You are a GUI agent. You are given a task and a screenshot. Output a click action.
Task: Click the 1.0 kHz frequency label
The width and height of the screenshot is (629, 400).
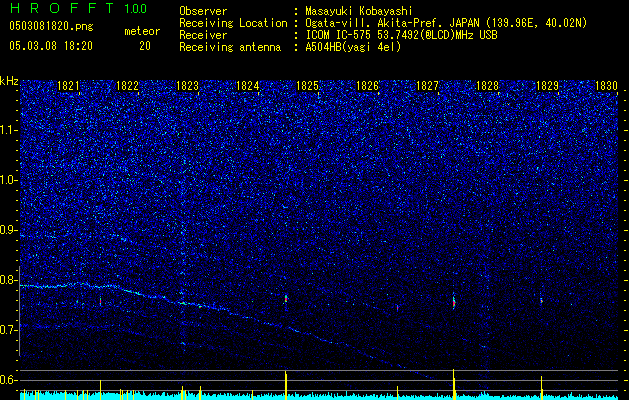pyautogui.click(x=9, y=180)
